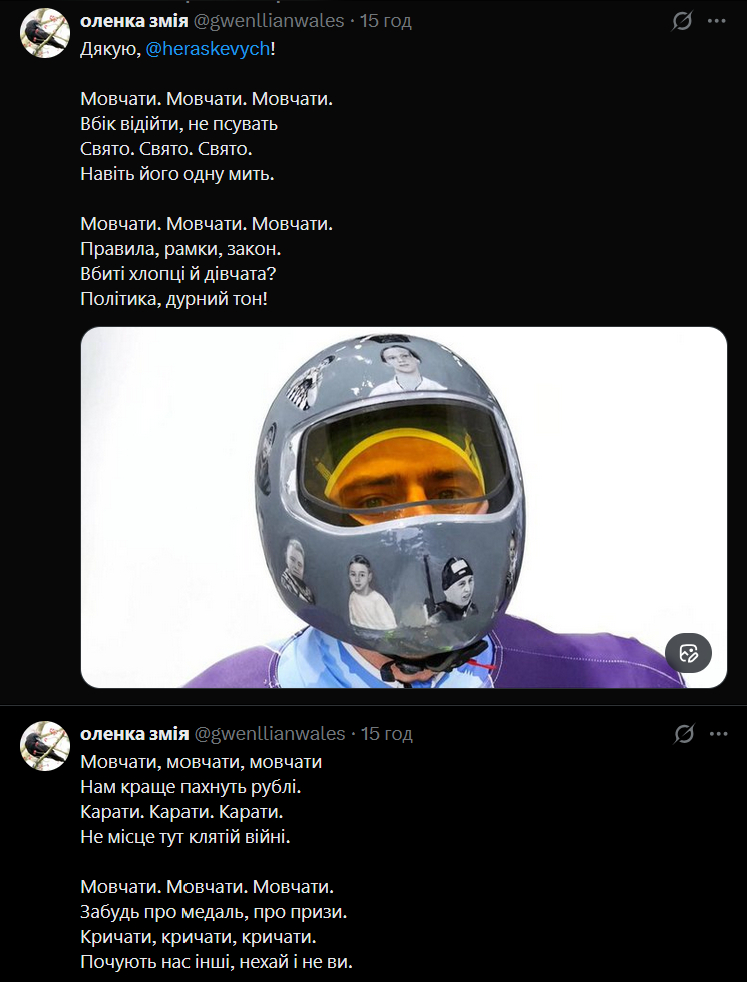Click the second post's name оленка змія
This screenshot has height=983, width=747.
click(x=133, y=734)
